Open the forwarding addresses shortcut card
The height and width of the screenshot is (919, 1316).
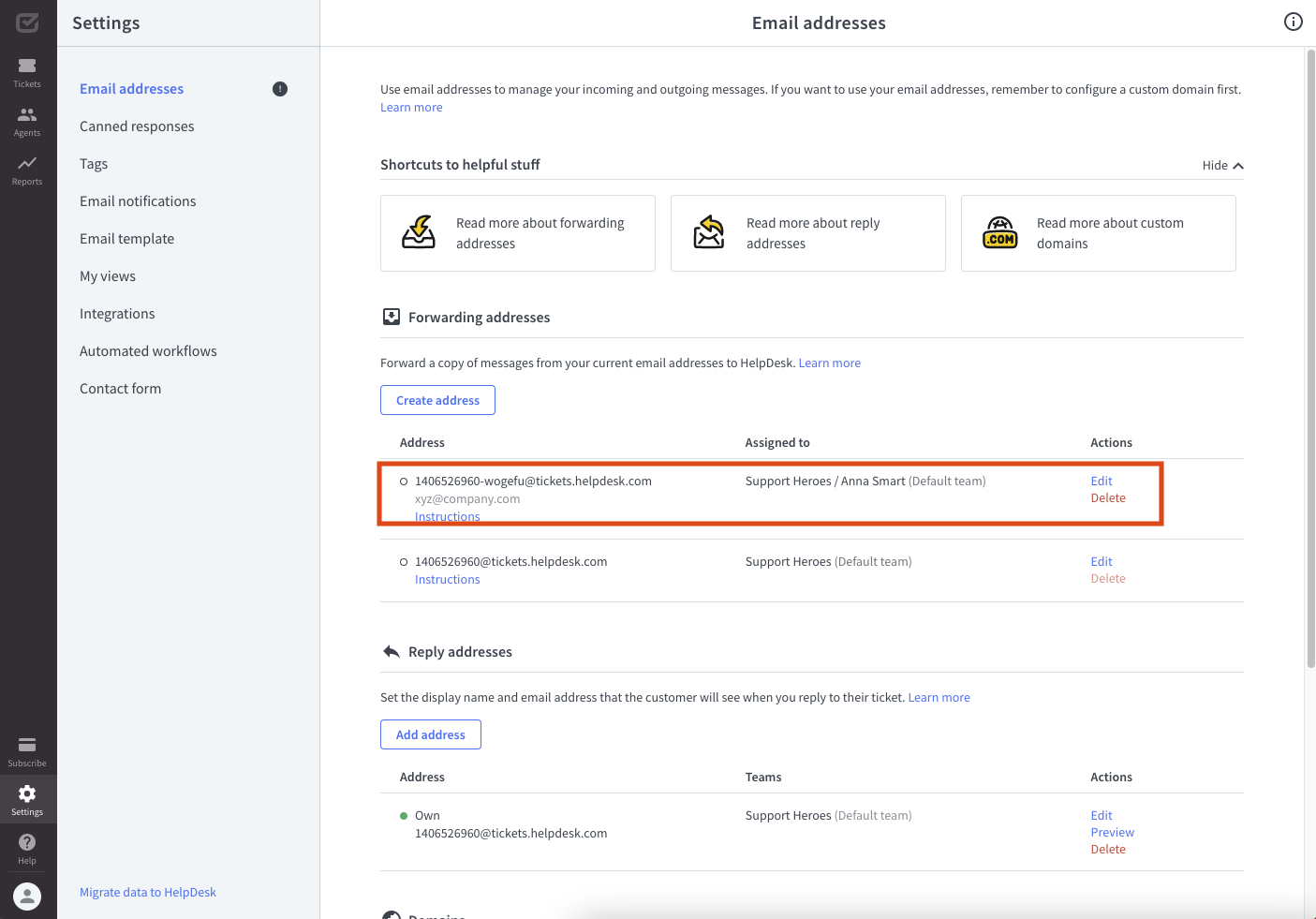[518, 233]
